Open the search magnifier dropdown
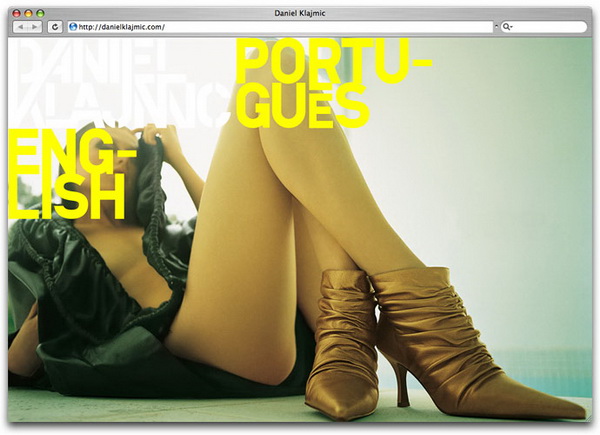The width and height of the screenshot is (600, 435). (507, 27)
